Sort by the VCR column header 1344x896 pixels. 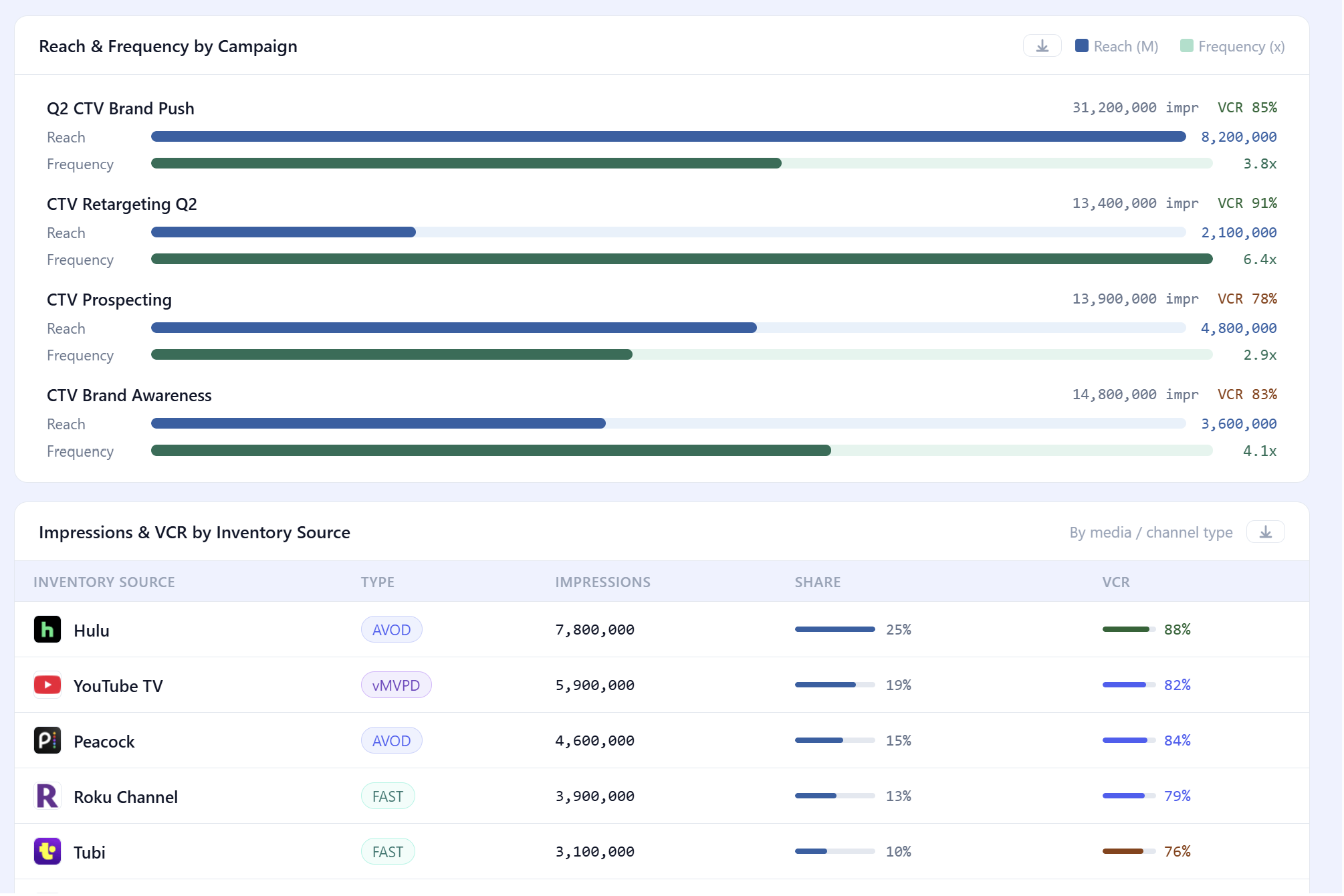(x=1116, y=582)
